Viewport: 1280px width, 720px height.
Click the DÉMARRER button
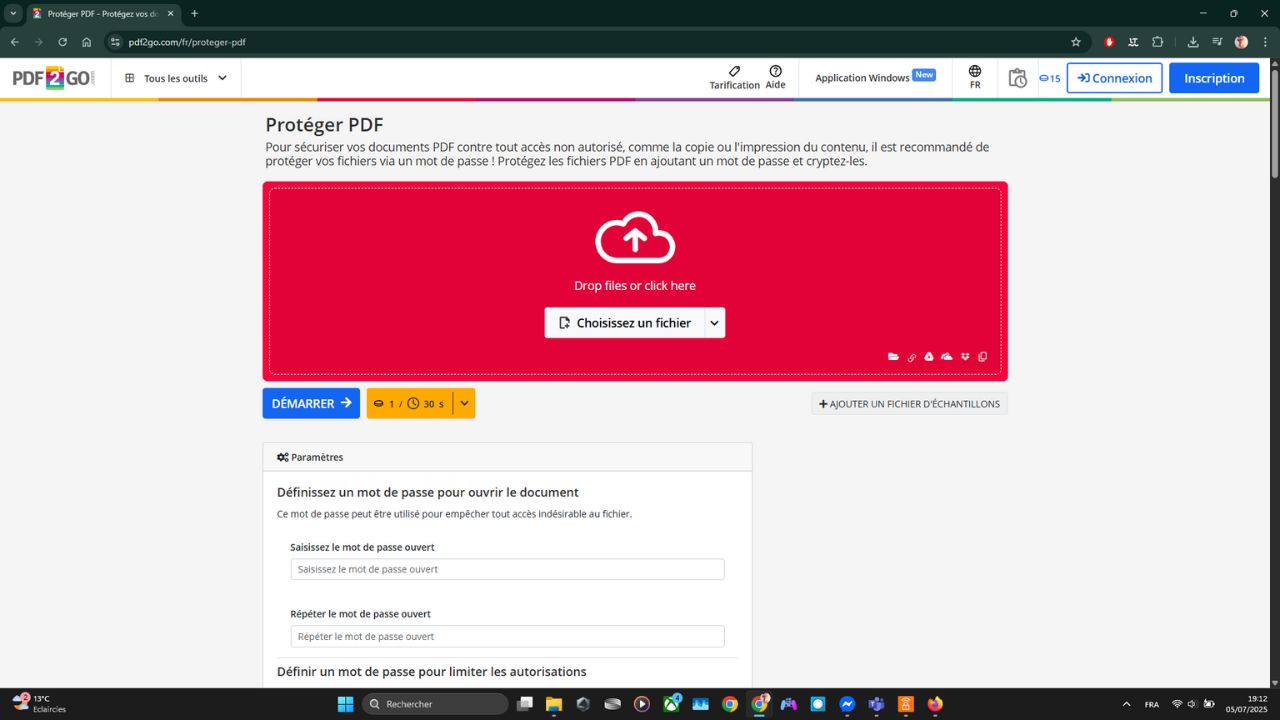(310, 403)
